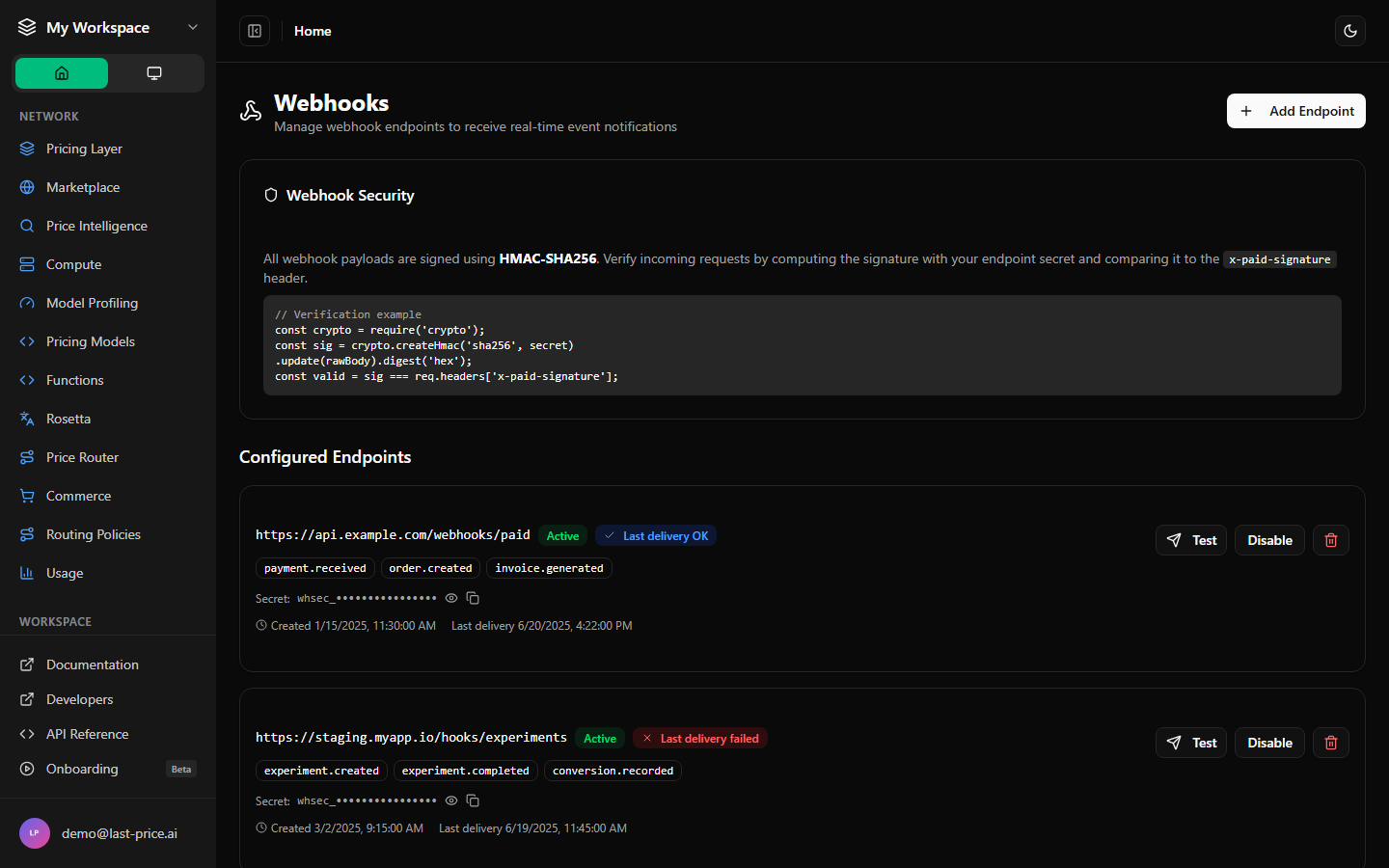The width and height of the screenshot is (1389, 868).
Task: Navigate to Model Profiling
Action: coord(108,303)
